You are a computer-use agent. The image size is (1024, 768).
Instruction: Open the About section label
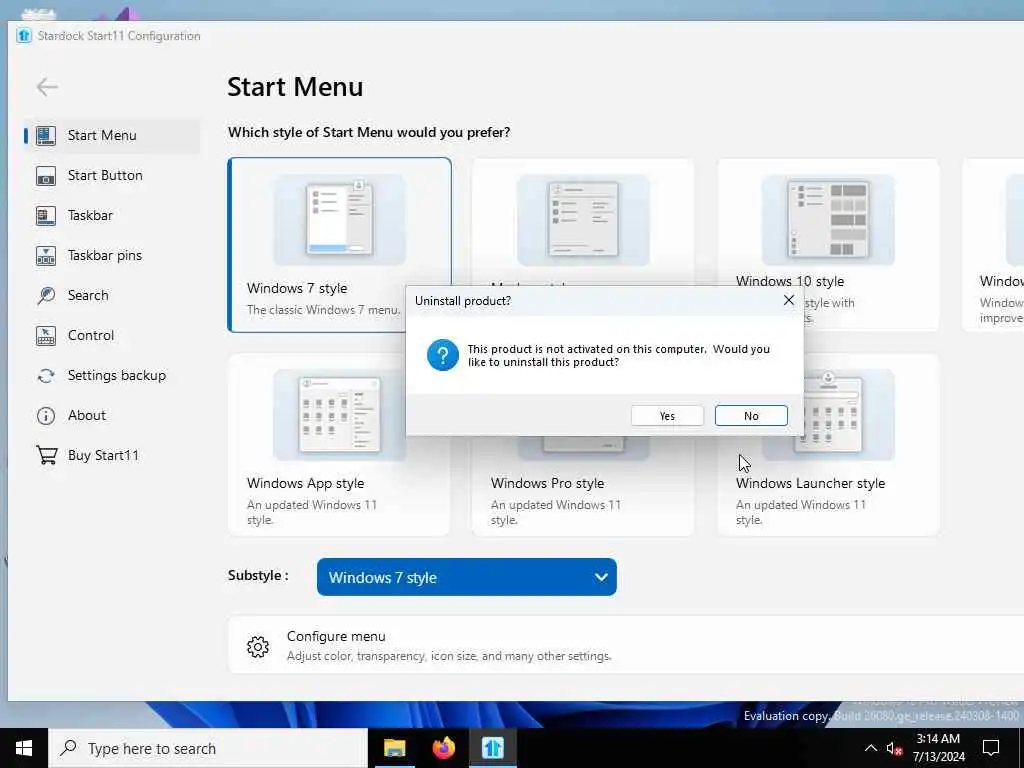point(87,415)
